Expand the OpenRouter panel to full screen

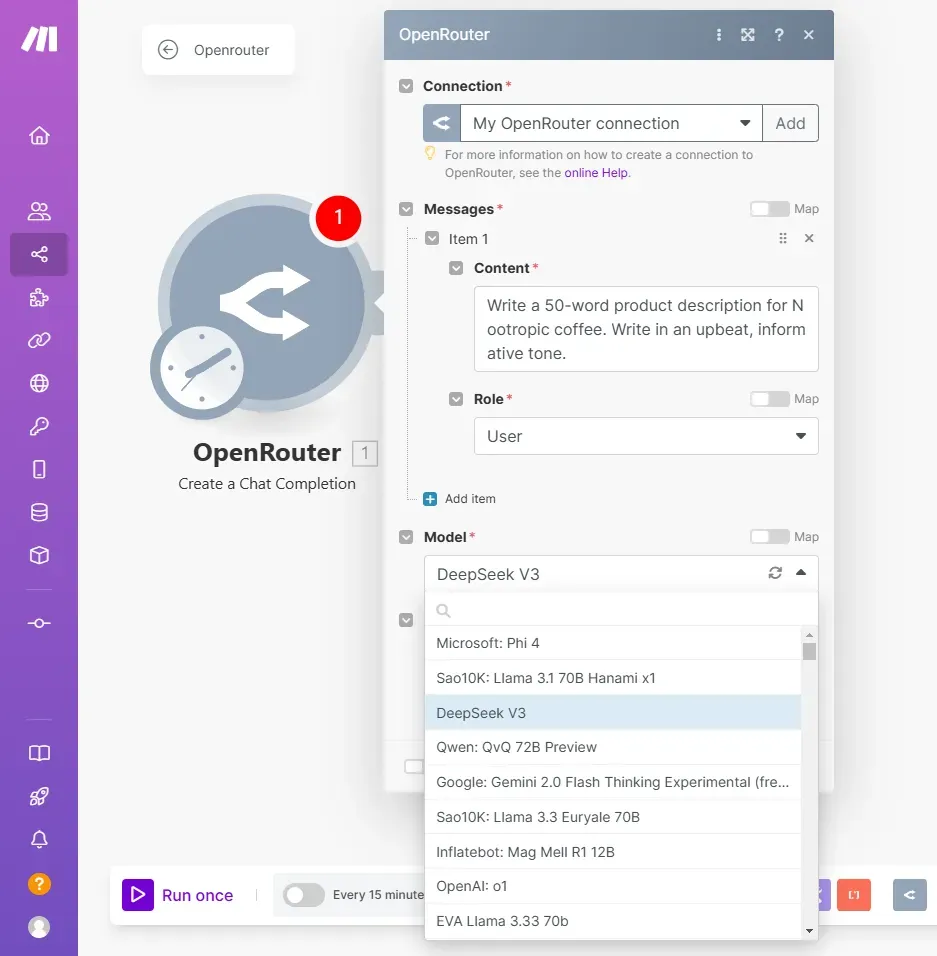[748, 35]
